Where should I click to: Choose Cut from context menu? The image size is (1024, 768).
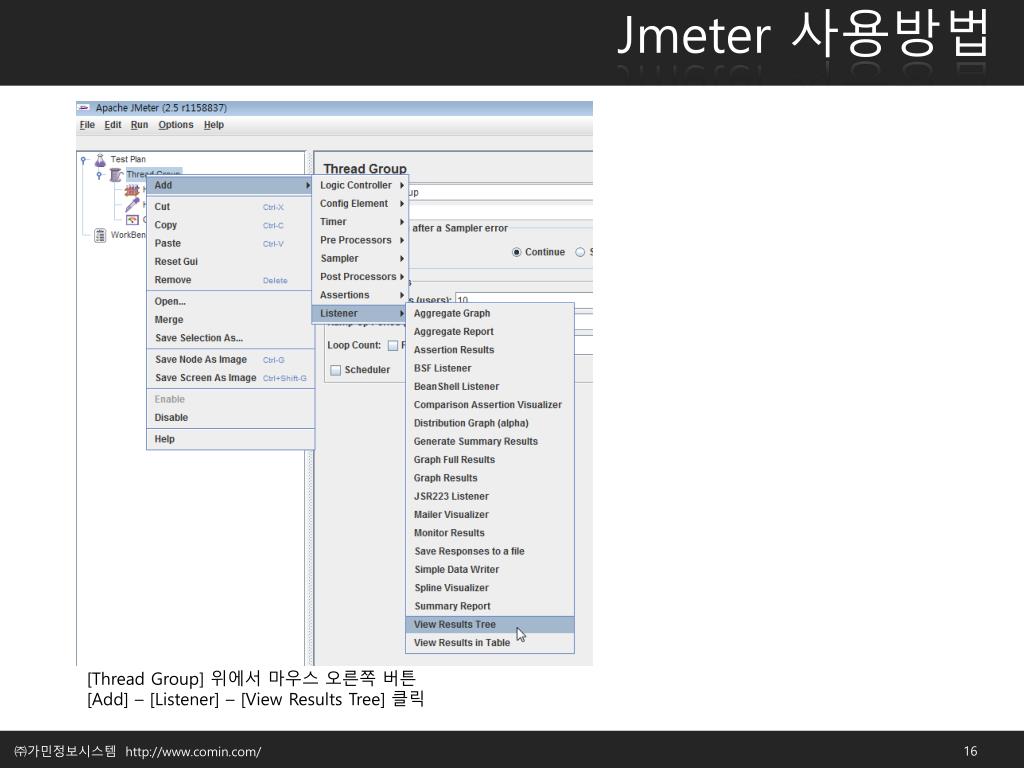pos(230,207)
